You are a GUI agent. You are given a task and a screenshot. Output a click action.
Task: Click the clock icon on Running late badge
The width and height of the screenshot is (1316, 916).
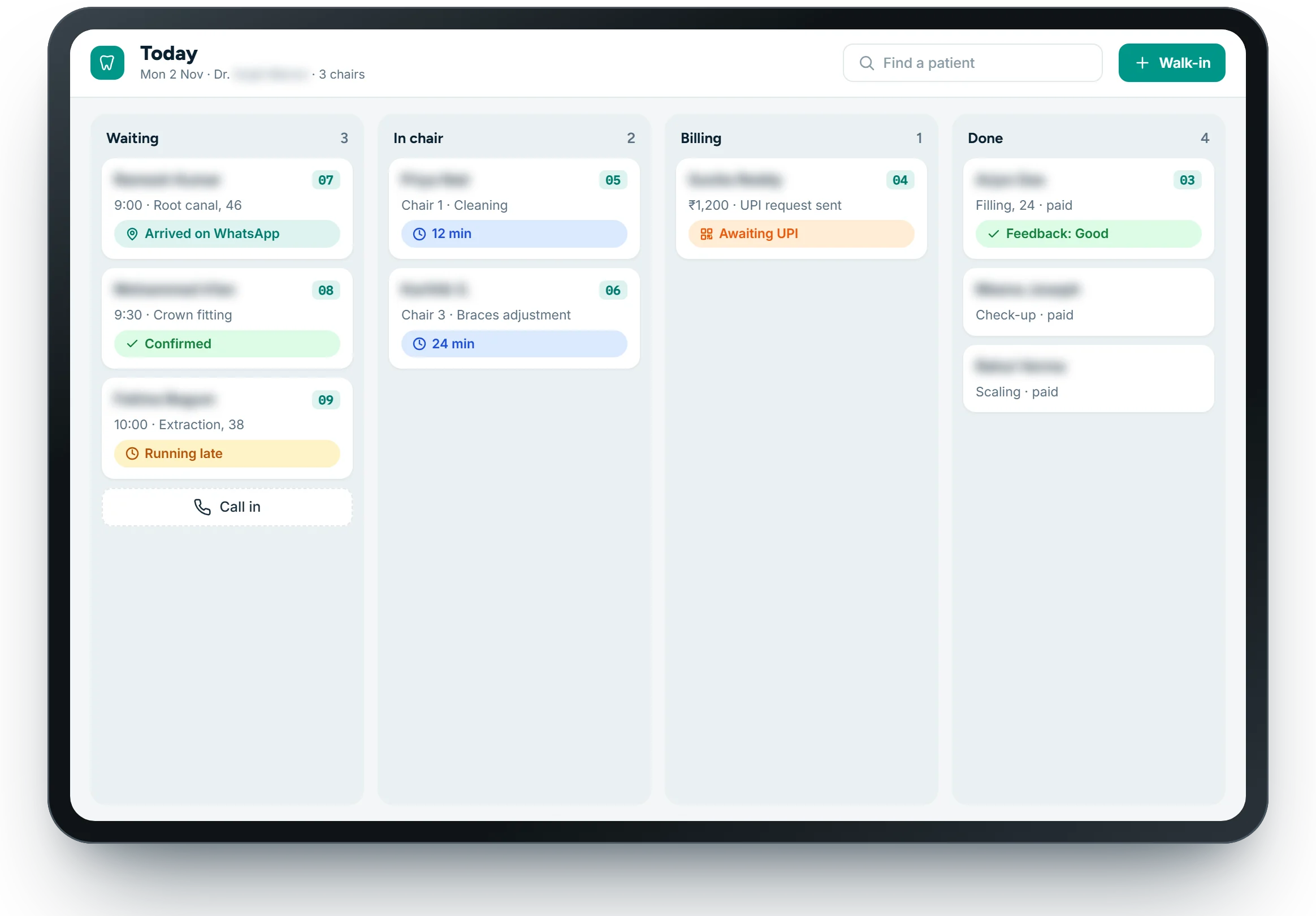click(x=132, y=453)
